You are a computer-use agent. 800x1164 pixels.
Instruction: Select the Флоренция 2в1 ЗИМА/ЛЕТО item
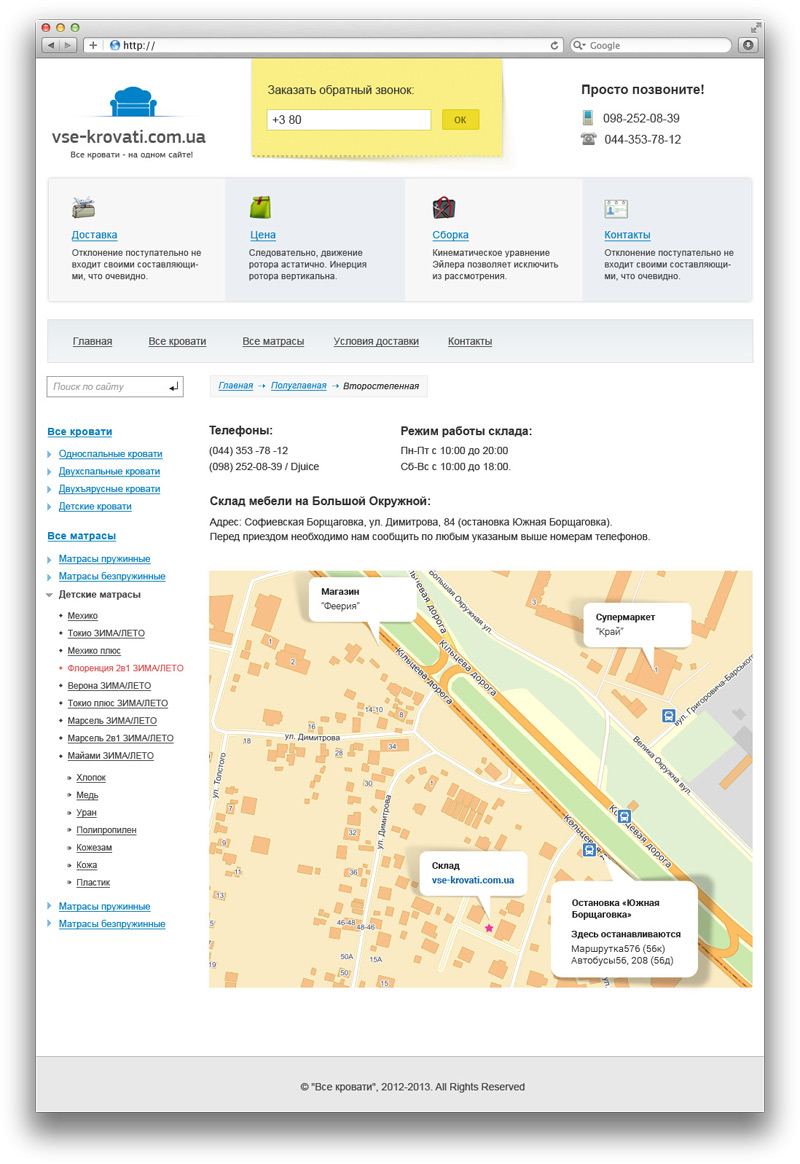click(x=125, y=668)
